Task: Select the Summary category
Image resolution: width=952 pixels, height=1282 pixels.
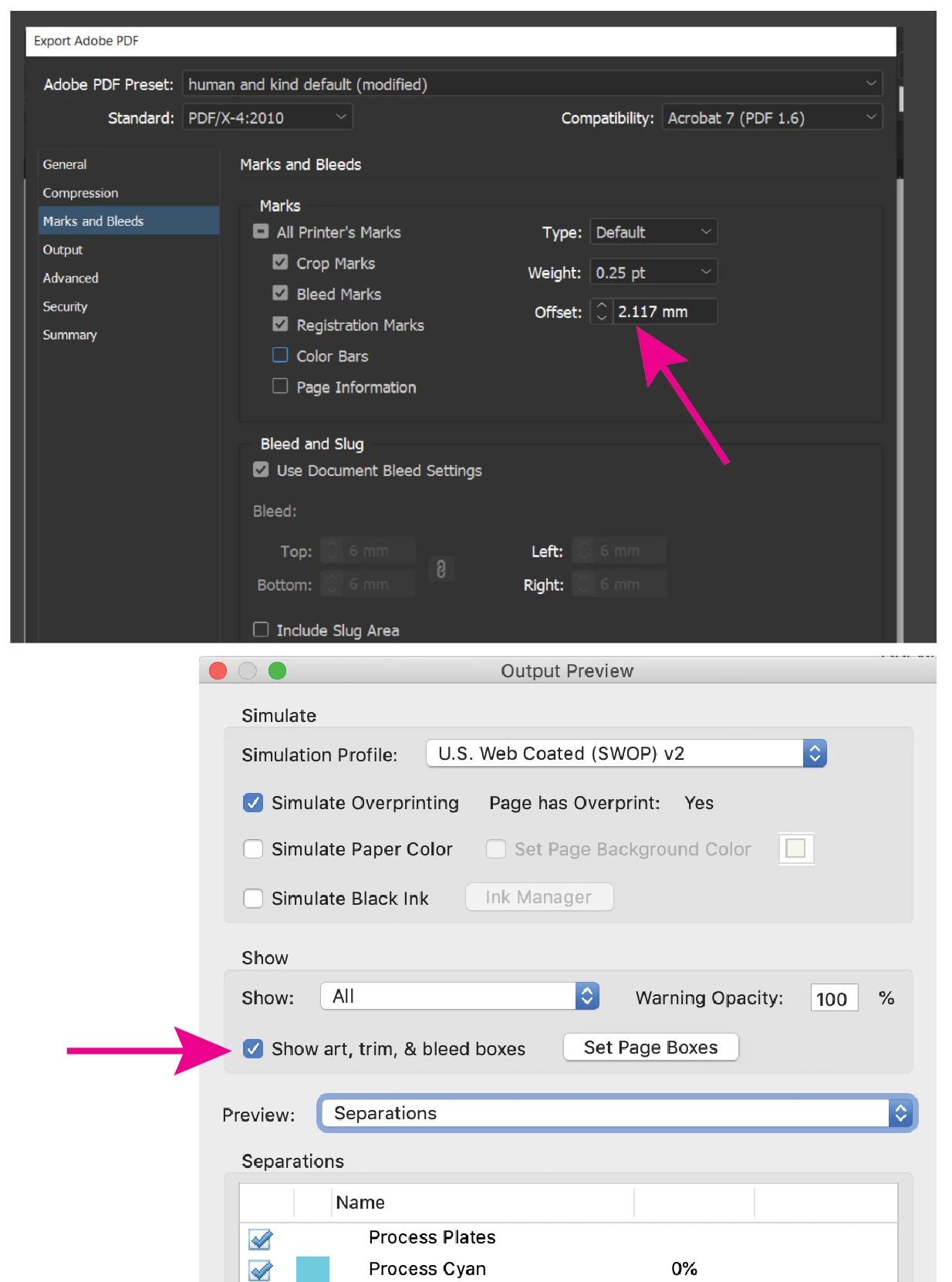Action: [x=69, y=335]
